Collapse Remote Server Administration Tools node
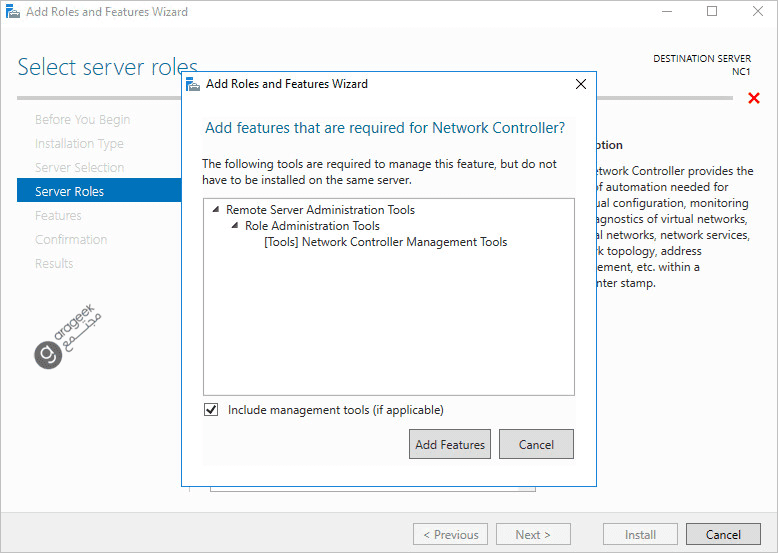Image resolution: width=778 pixels, height=553 pixels. [x=216, y=209]
